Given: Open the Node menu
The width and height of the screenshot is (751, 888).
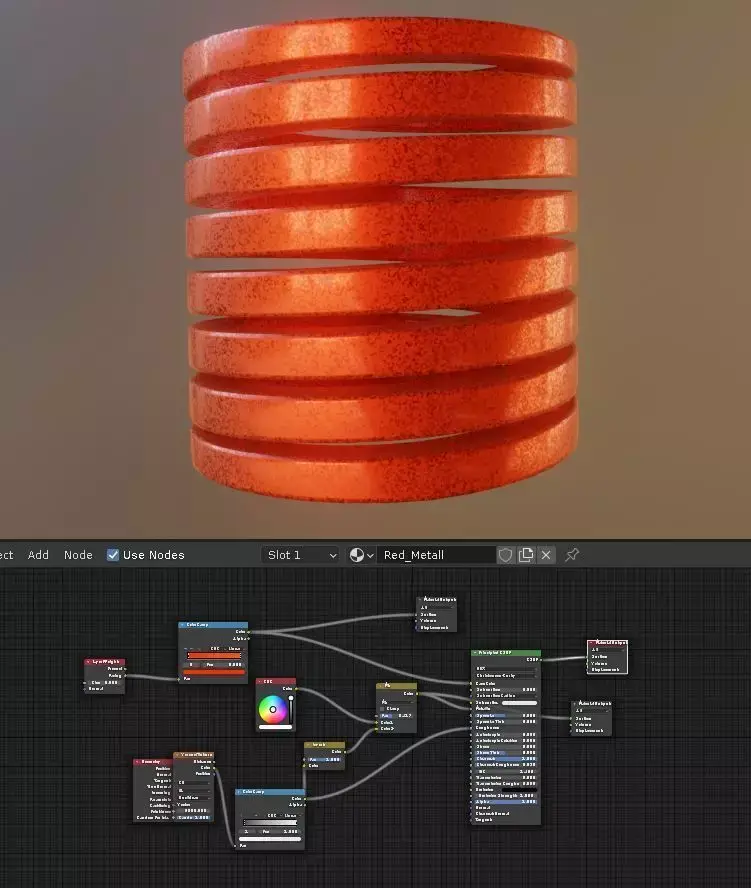Looking at the screenshot, I should [78, 555].
